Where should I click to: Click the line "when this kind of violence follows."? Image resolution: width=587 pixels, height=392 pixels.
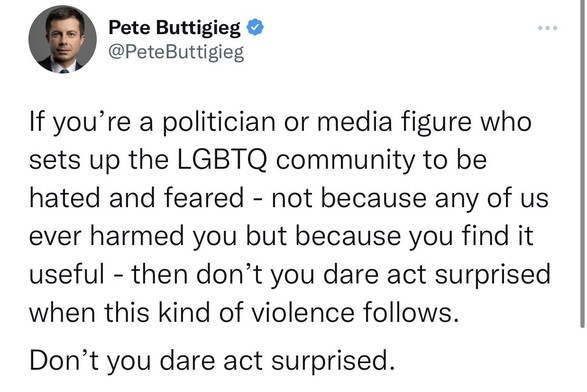click(244, 313)
